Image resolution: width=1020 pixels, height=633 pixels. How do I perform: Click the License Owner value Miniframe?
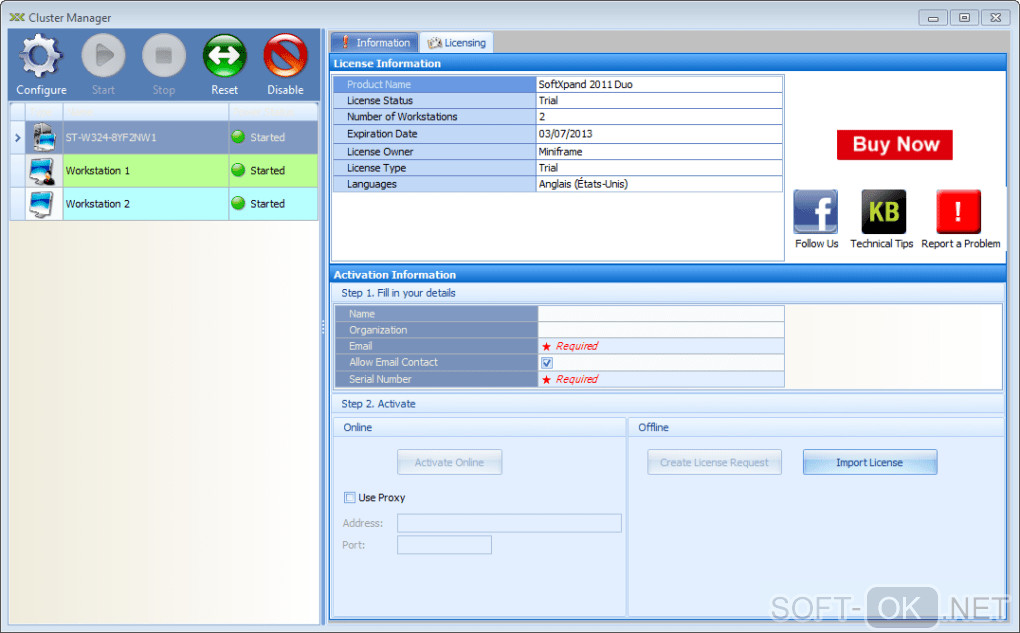[x=560, y=152]
